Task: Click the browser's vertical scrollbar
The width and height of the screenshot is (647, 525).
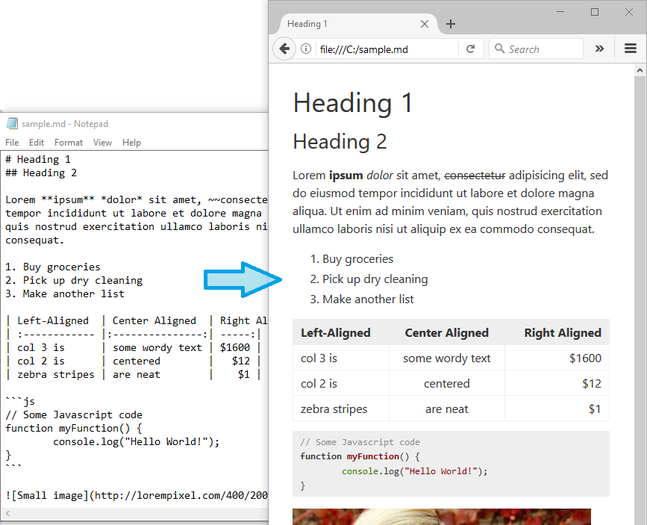Action: pos(639,300)
